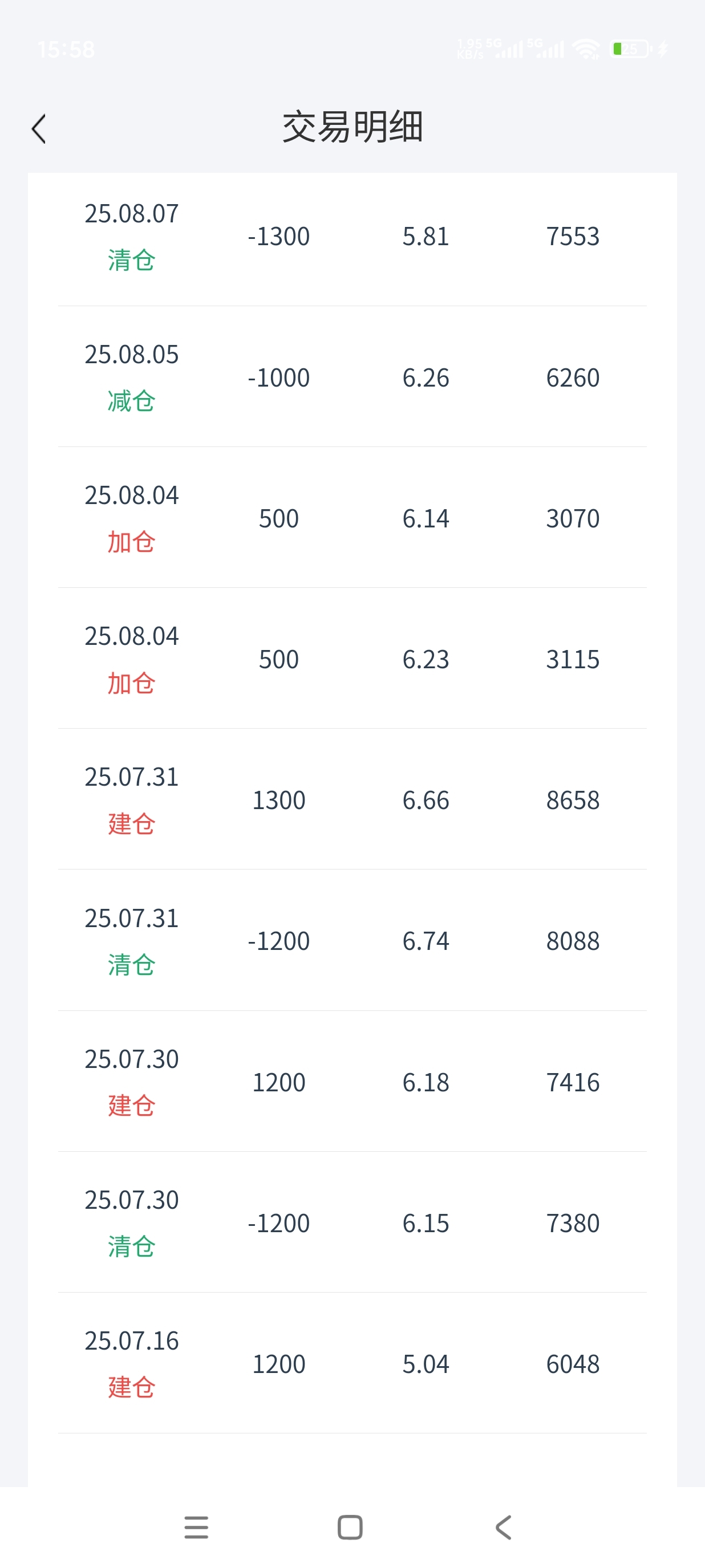705x1568 pixels.
Task: Tap the 5.04 price value
Action: click(426, 1364)
